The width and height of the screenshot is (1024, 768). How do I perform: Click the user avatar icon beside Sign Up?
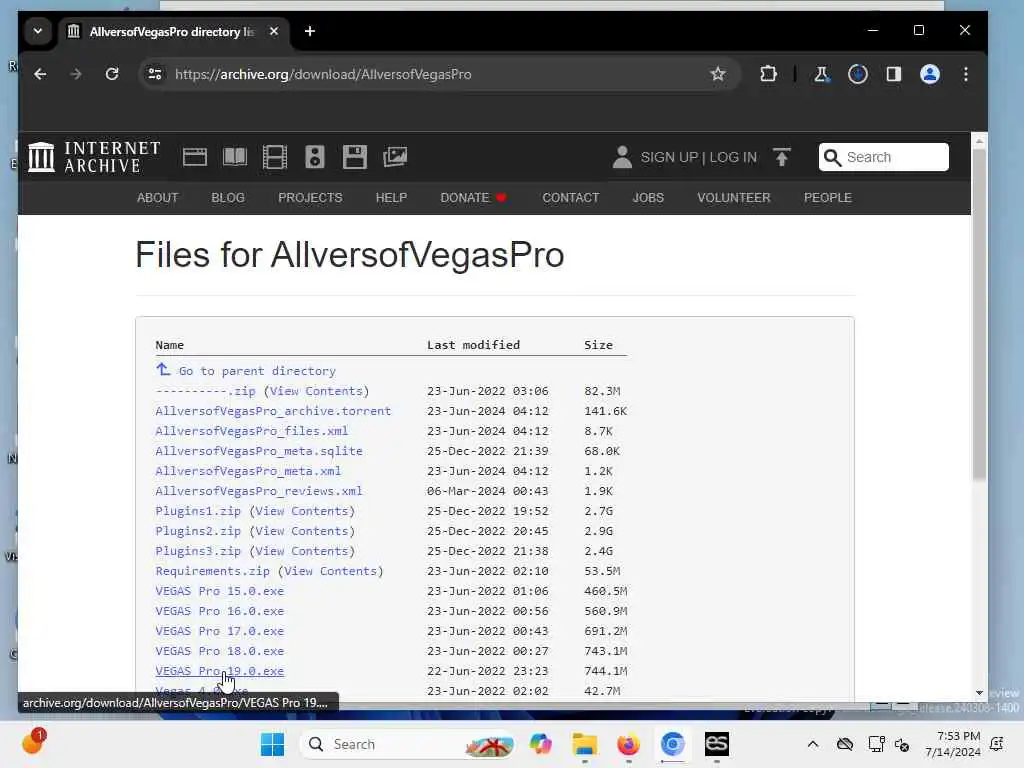(622, 157)
